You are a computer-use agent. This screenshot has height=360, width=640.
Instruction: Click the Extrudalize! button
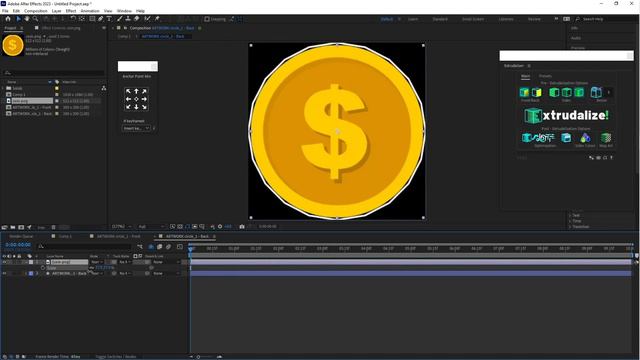(x=567, y=116)
